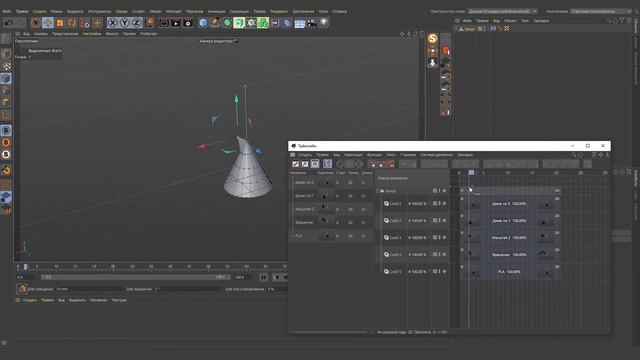This screenshot has width=640, height=360.
Task: Toggle the X axis lock
Action: point(113,23)
